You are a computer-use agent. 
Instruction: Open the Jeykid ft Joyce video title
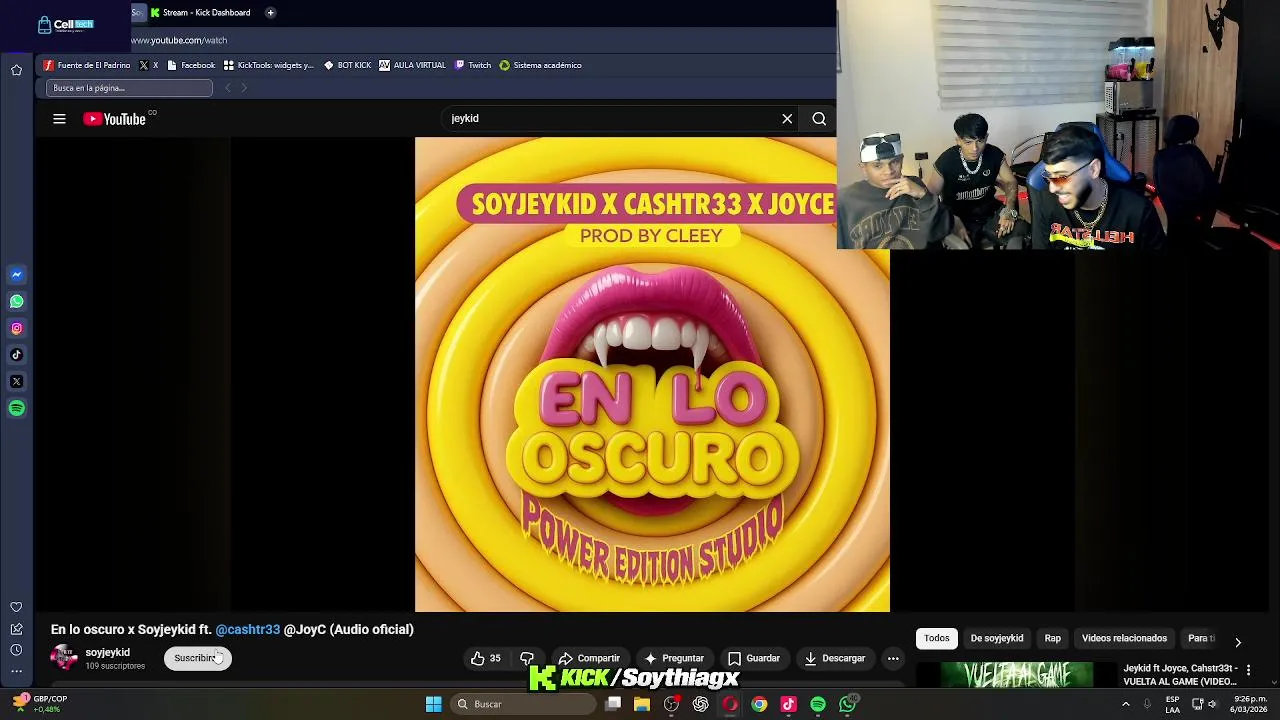pos(1180,675)
